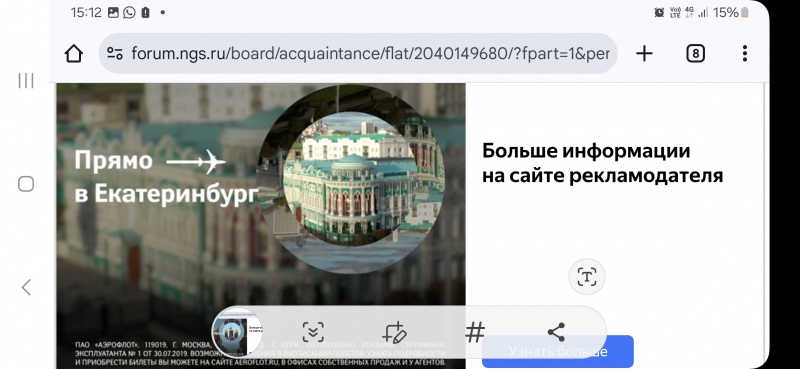This screenshot has width=800, height=369.
Task: Tap the extract text icon
Action: pyautogui.click(x=587, y=277)
